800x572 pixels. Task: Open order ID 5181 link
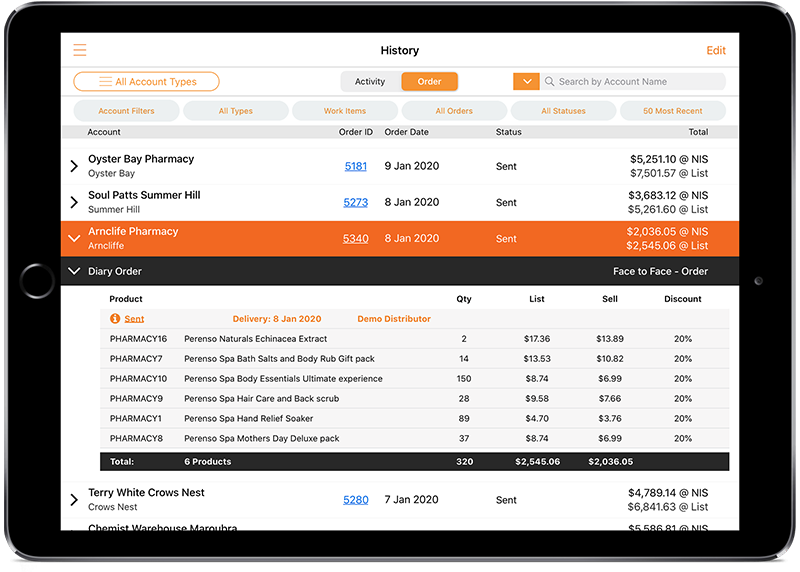[355, 166]
